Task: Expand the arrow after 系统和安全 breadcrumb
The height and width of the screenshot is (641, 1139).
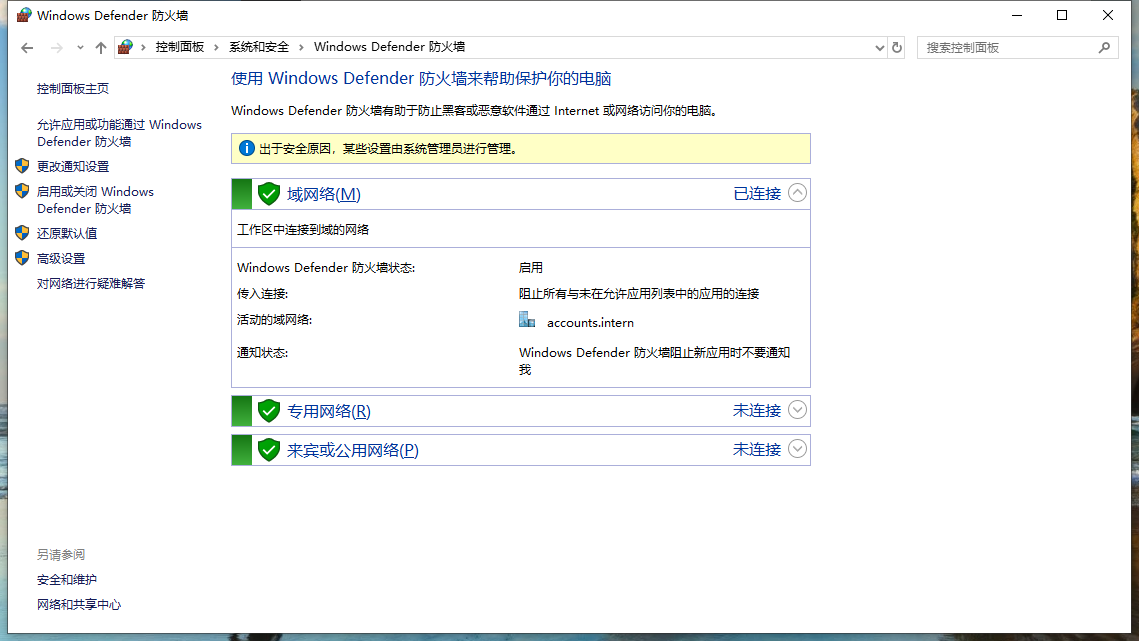Action: click(x=301, y=47)
